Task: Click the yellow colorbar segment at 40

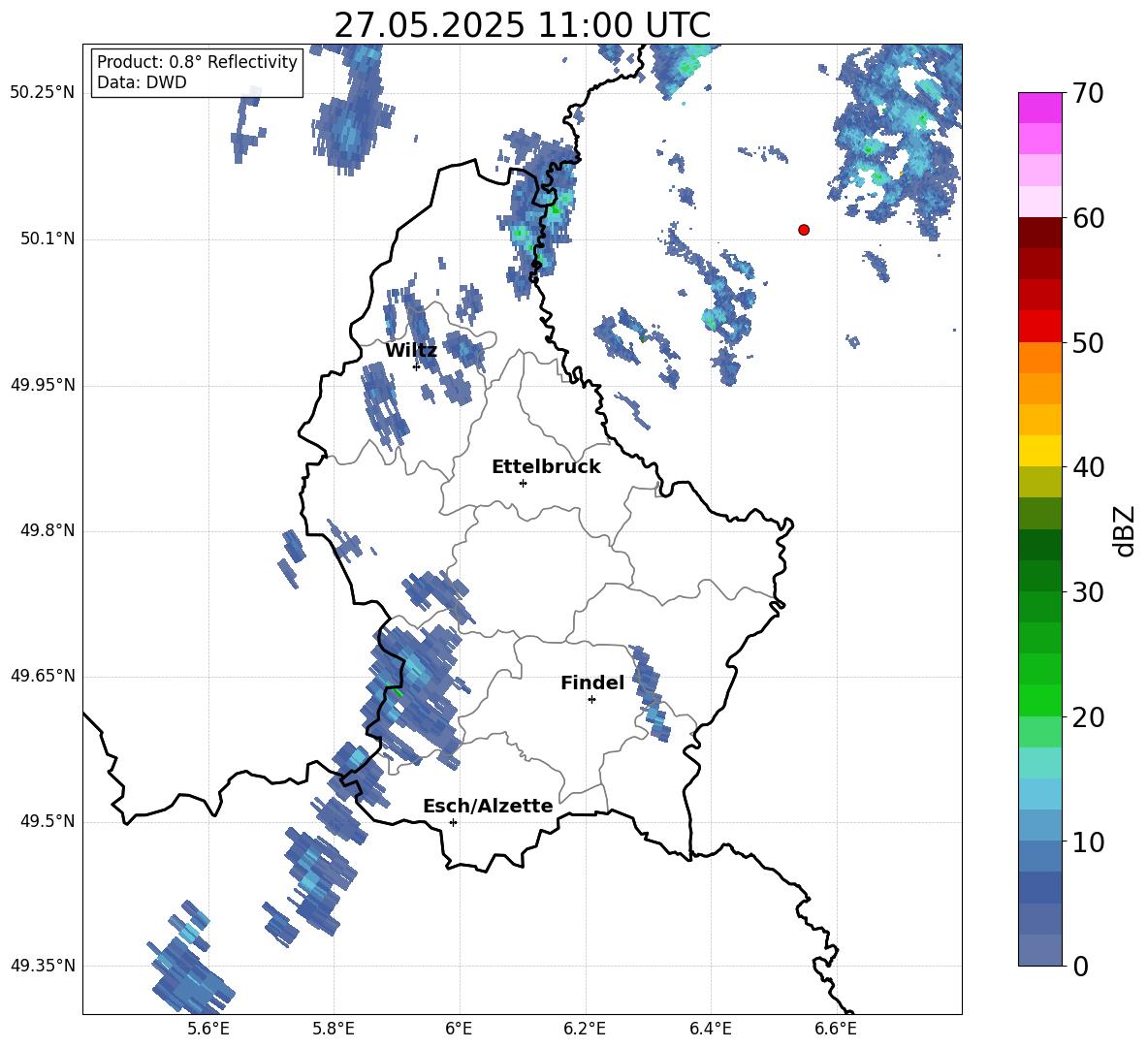Action: [x=1039, y=451]
